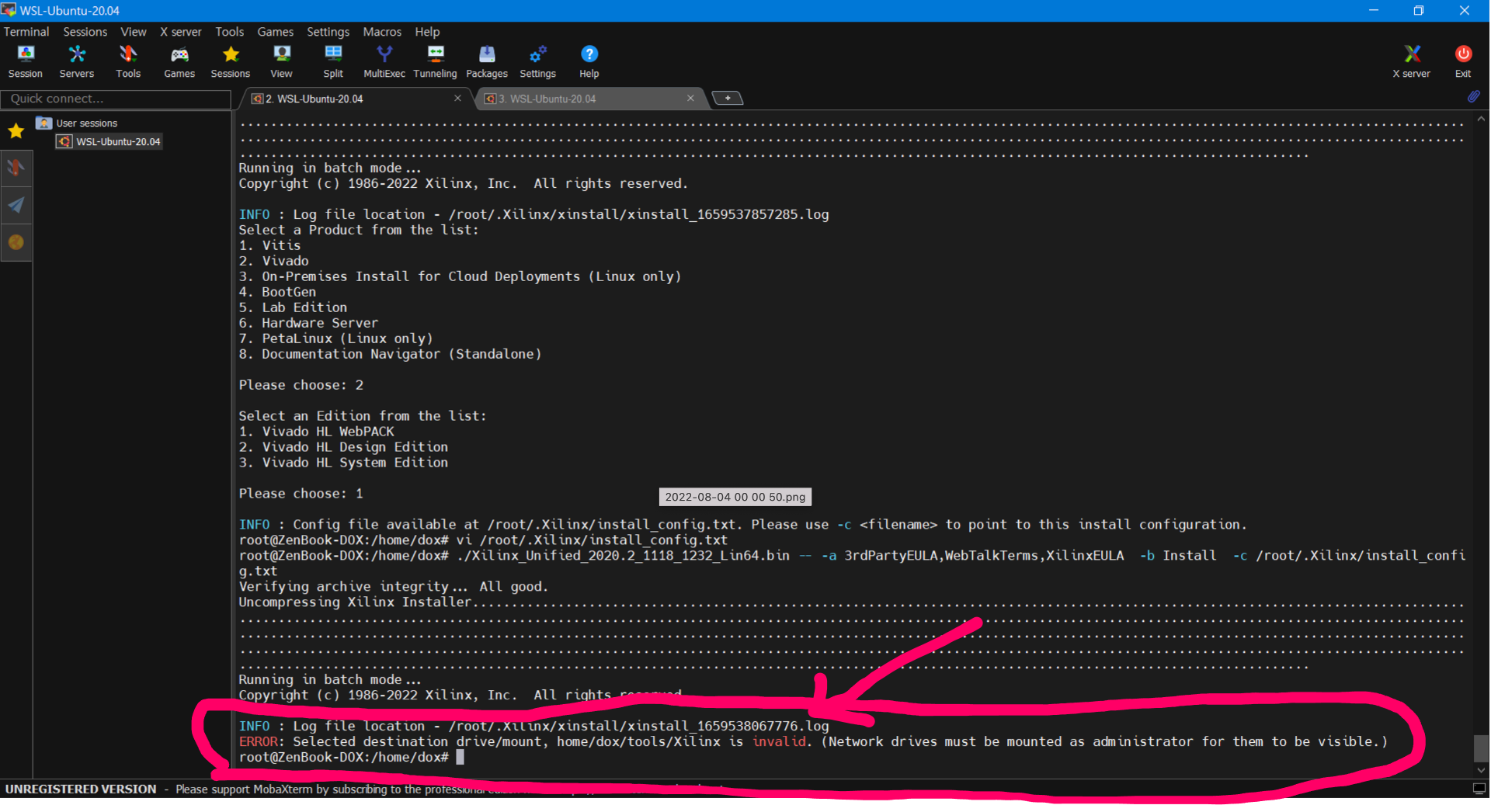Click the red Exit power icon
The height and width of the screenshot is (812, 1491).
pos(1463,61)
